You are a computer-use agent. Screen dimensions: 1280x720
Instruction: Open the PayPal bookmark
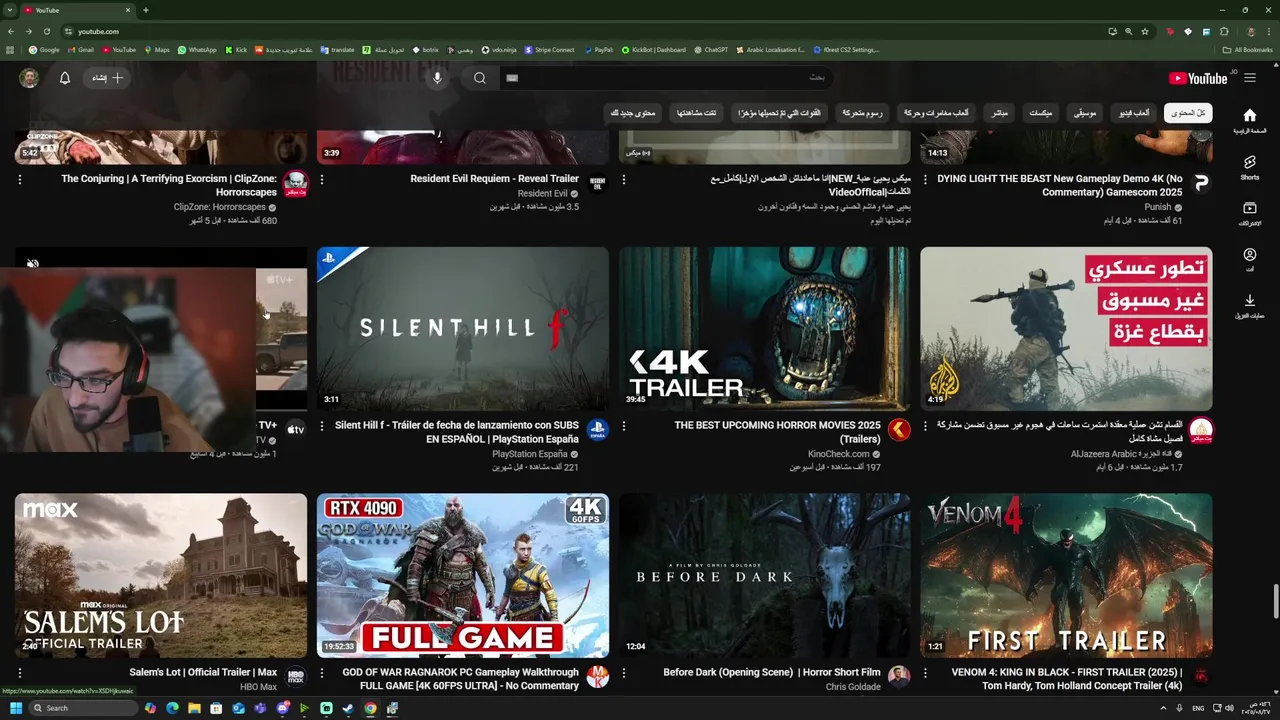(x=598, y=50)
